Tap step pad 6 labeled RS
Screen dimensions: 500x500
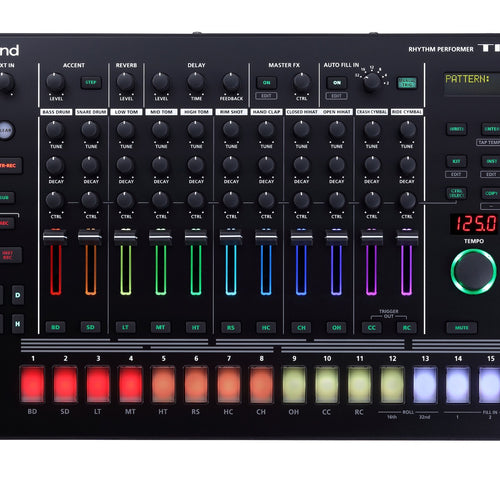click(x=196, y=384)
